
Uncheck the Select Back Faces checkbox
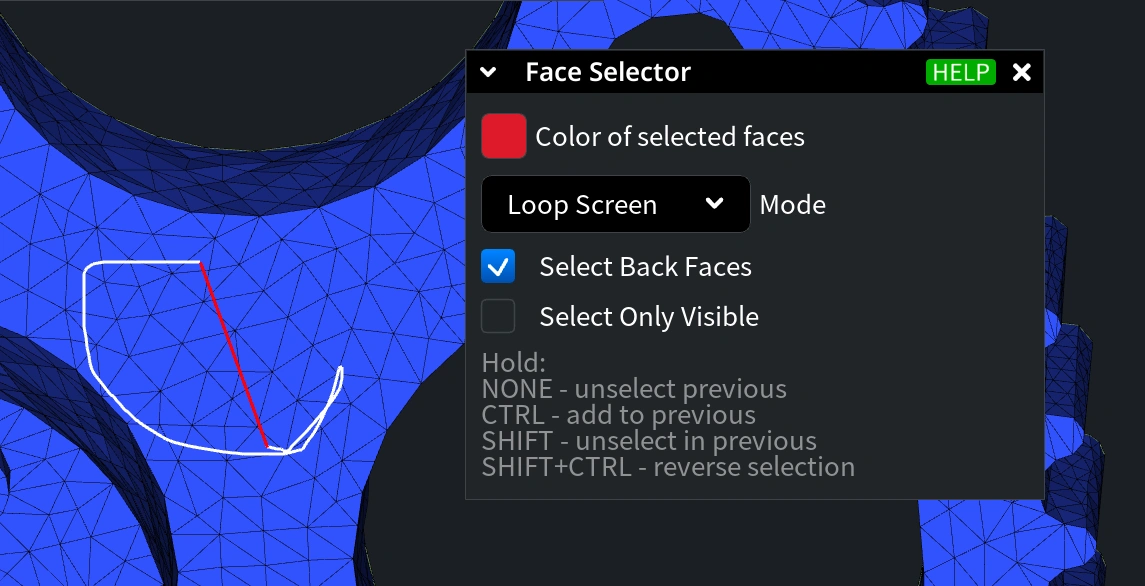point(498,267)
